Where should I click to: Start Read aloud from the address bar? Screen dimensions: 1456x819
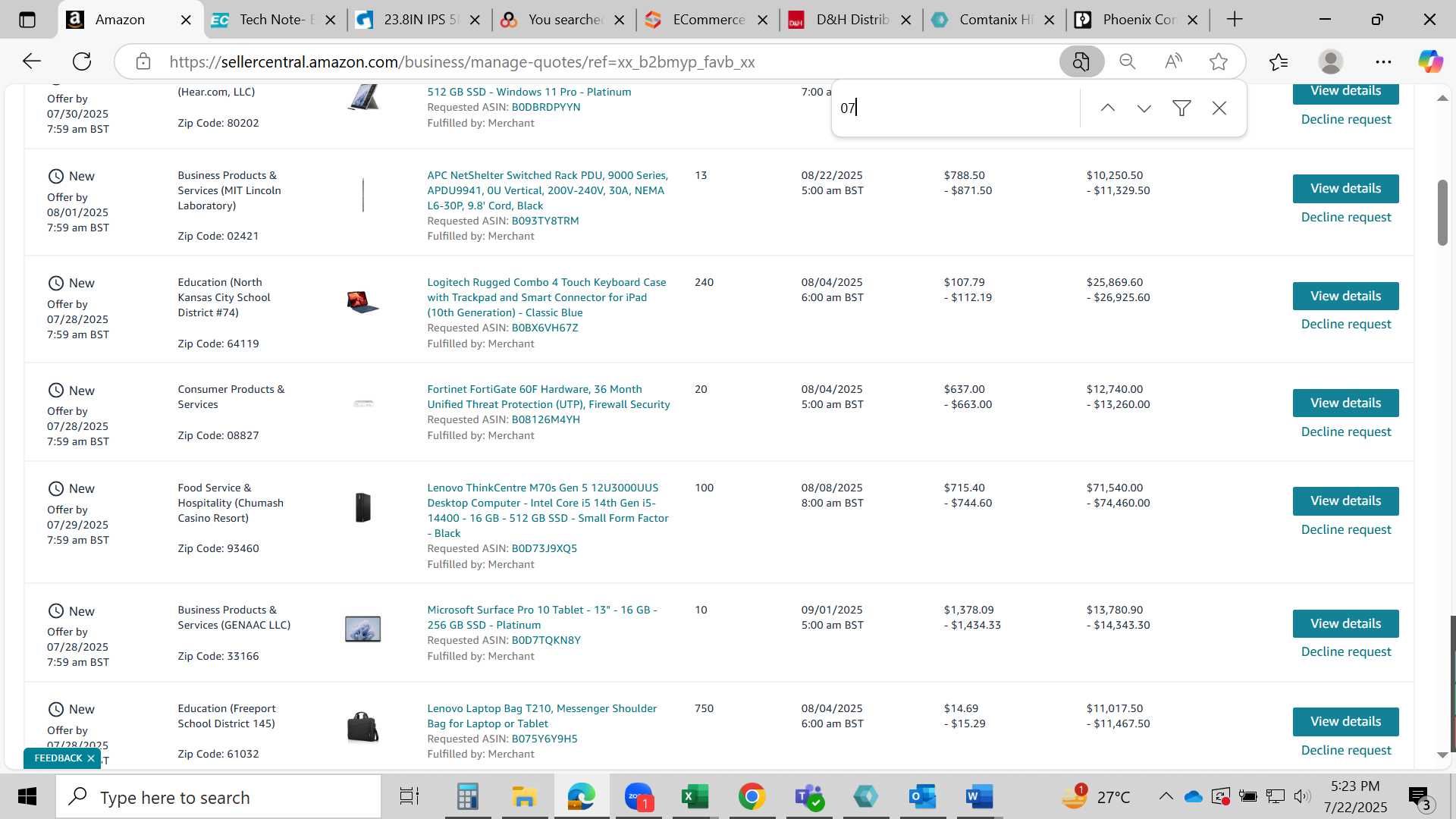[x=1173, y=61]
